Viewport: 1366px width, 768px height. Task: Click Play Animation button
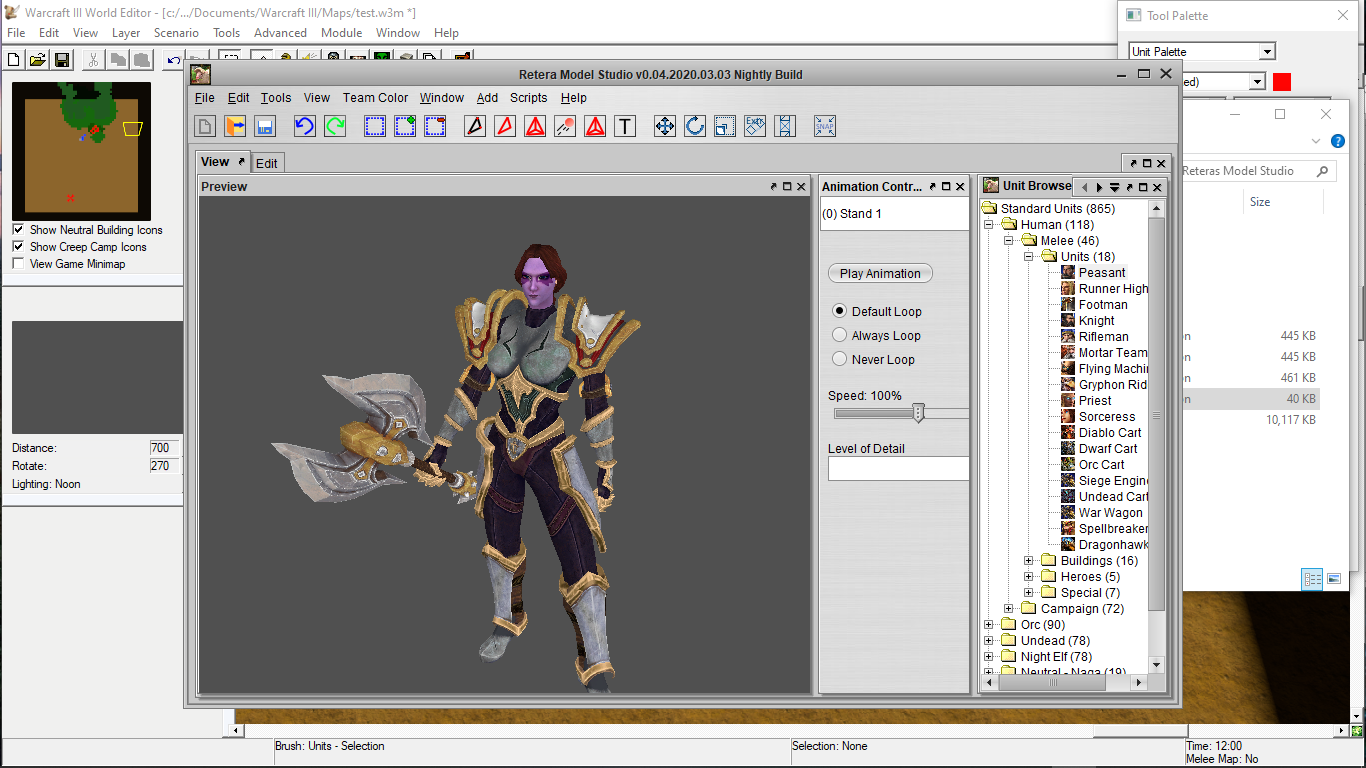pos(880,273)
